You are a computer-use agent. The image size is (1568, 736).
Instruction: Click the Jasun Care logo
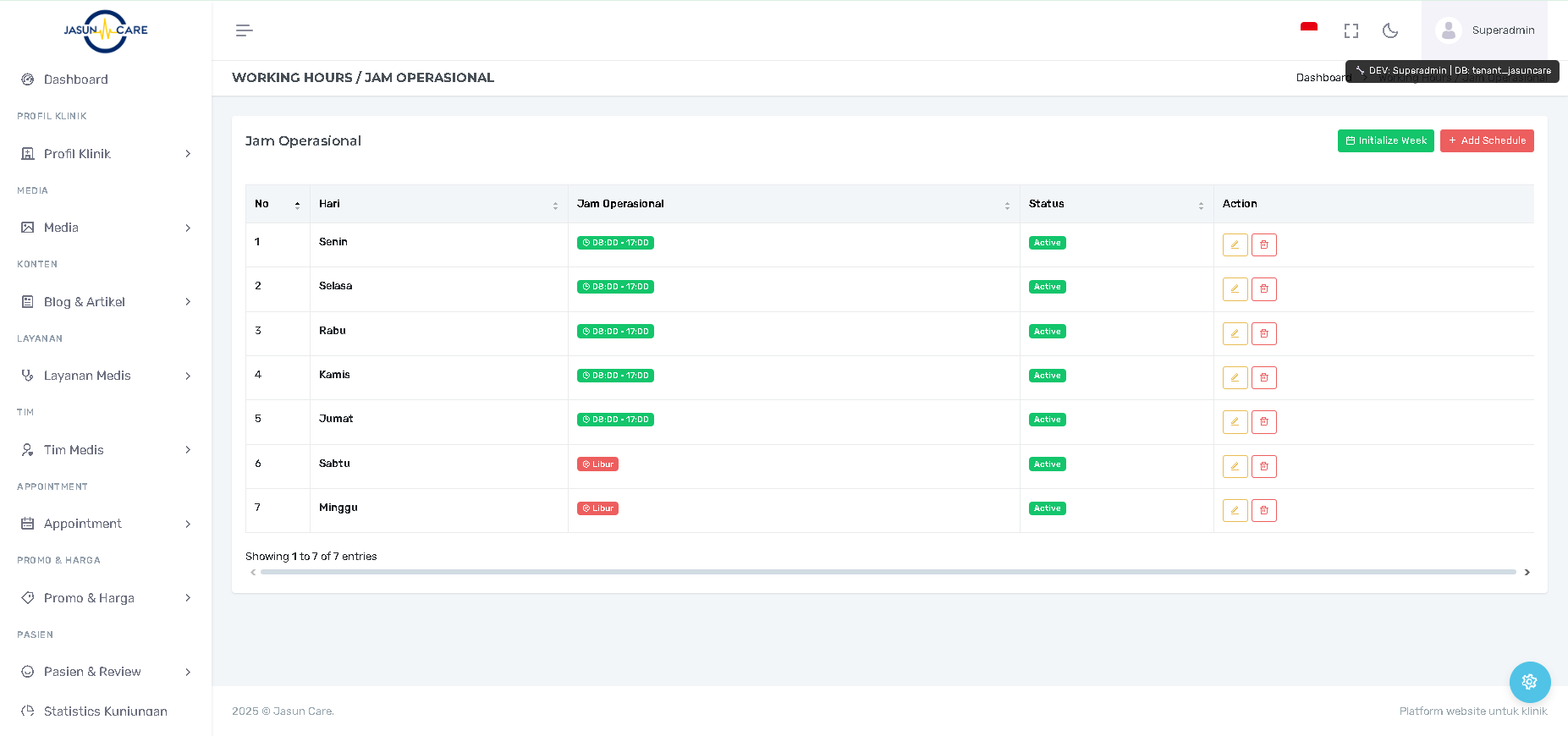[x=106, y=30]
